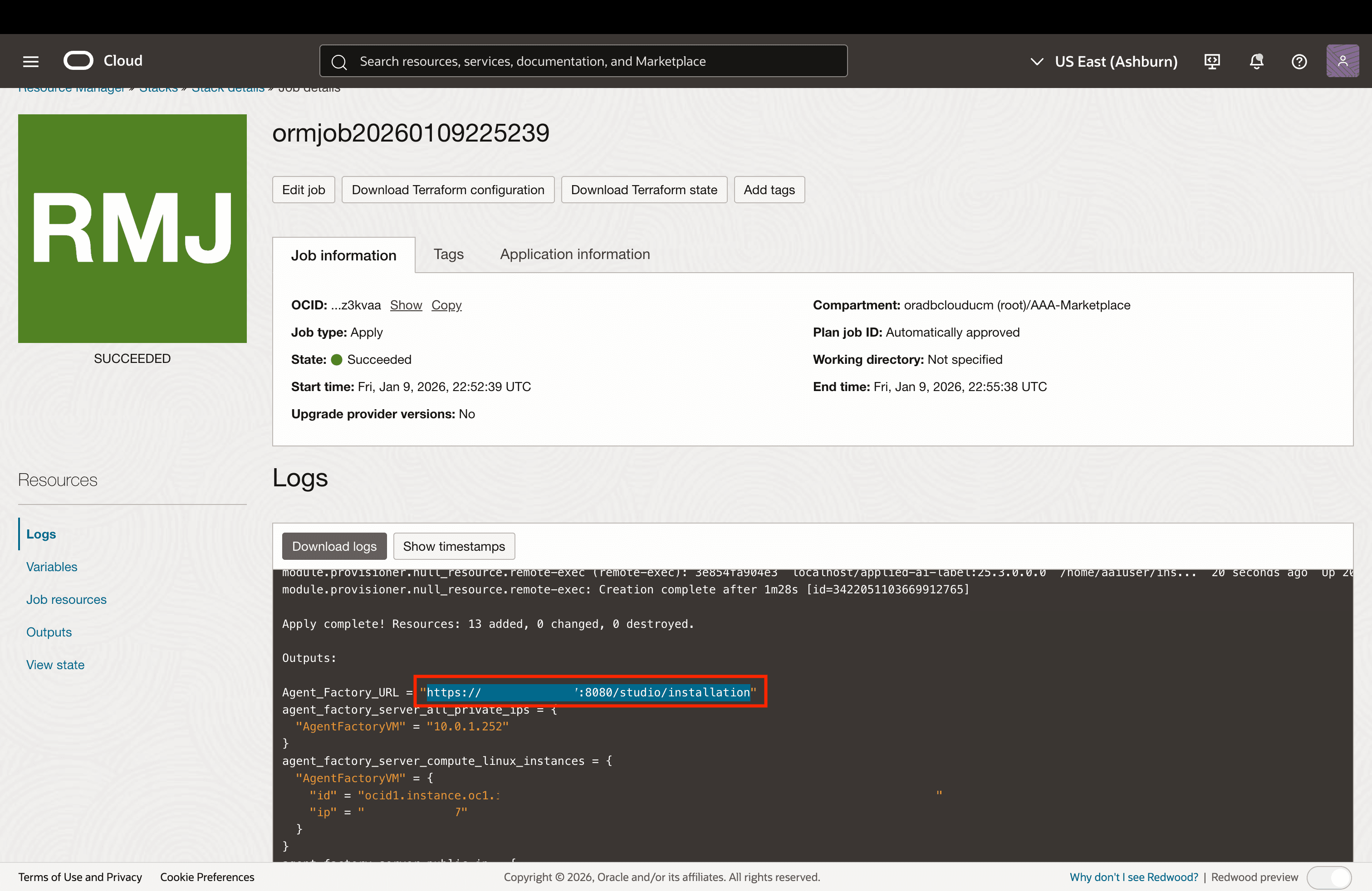Click the Edit job button
The image size is (1372, 891).
click(303, 190)
